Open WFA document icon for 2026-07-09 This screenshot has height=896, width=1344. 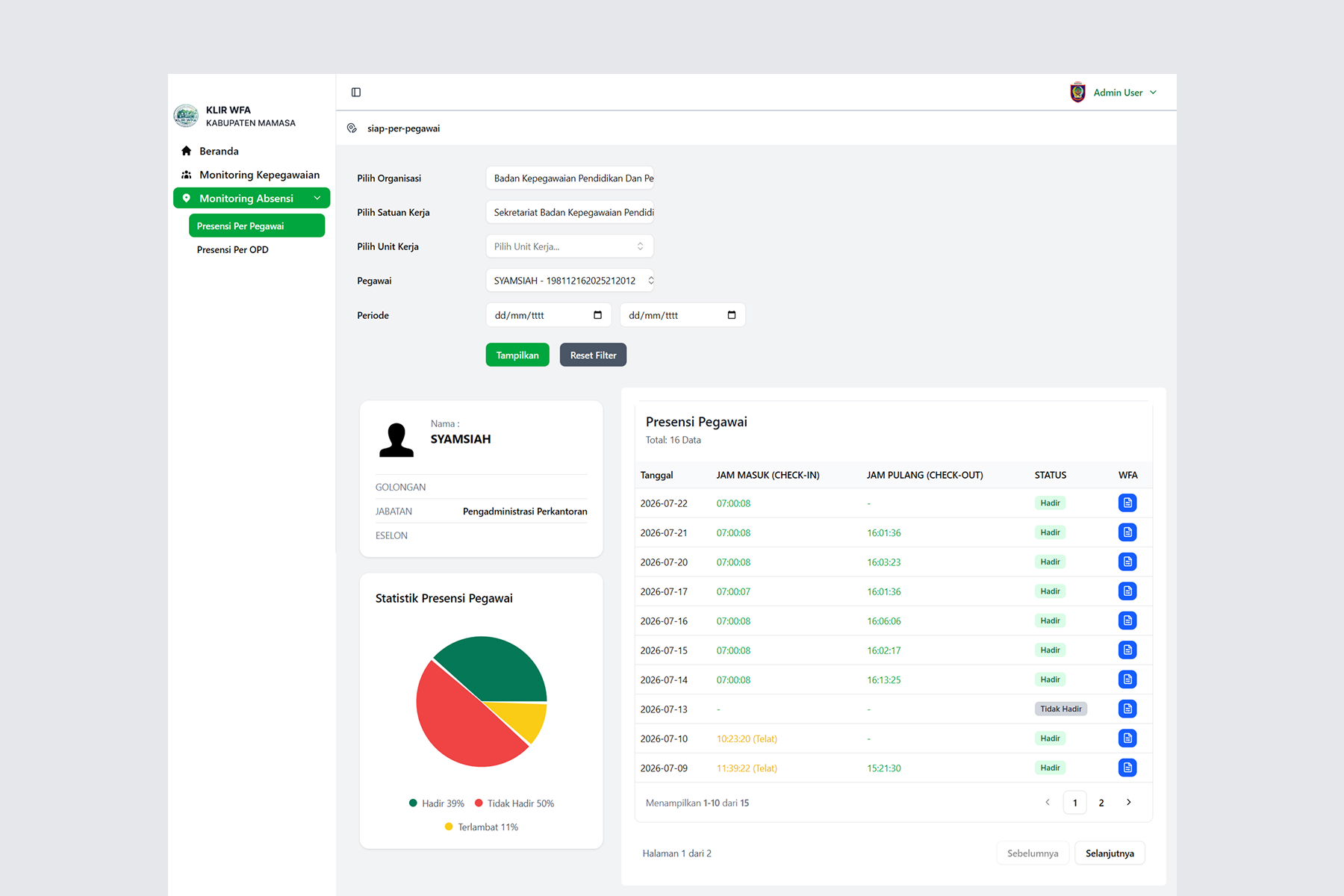point(1127,768)
